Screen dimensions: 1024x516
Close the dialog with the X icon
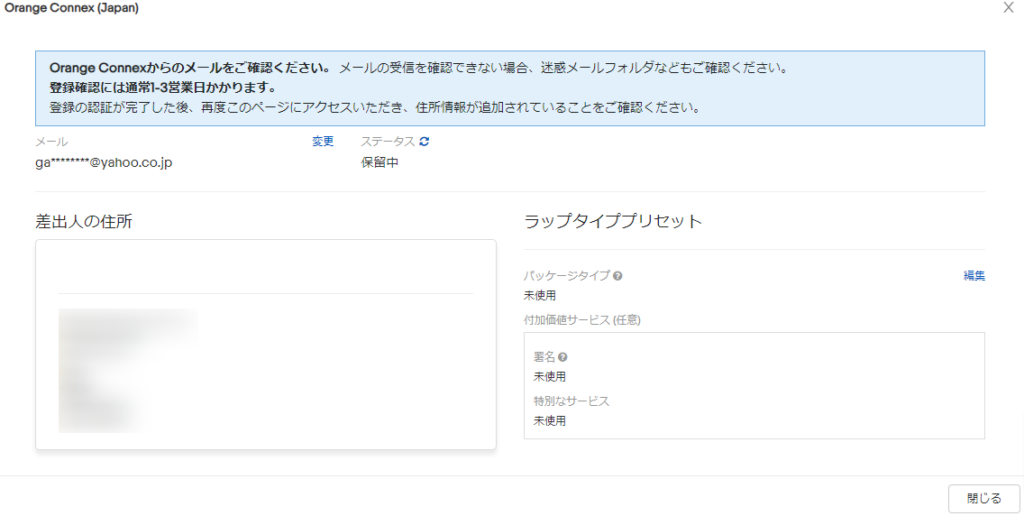[x=1008, y=8]
